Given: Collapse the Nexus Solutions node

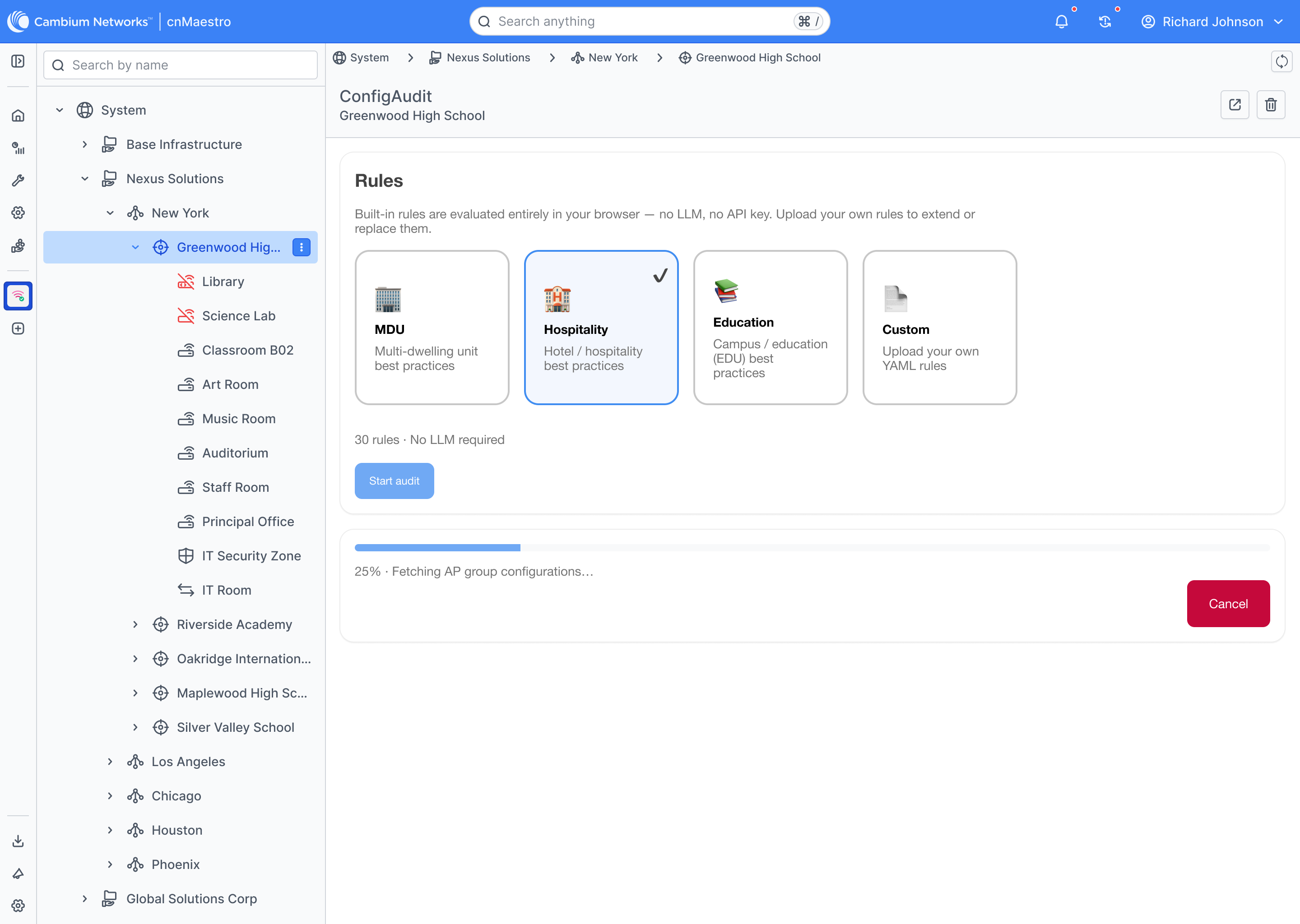Looking at the screenshot, I should coord(85,179).
